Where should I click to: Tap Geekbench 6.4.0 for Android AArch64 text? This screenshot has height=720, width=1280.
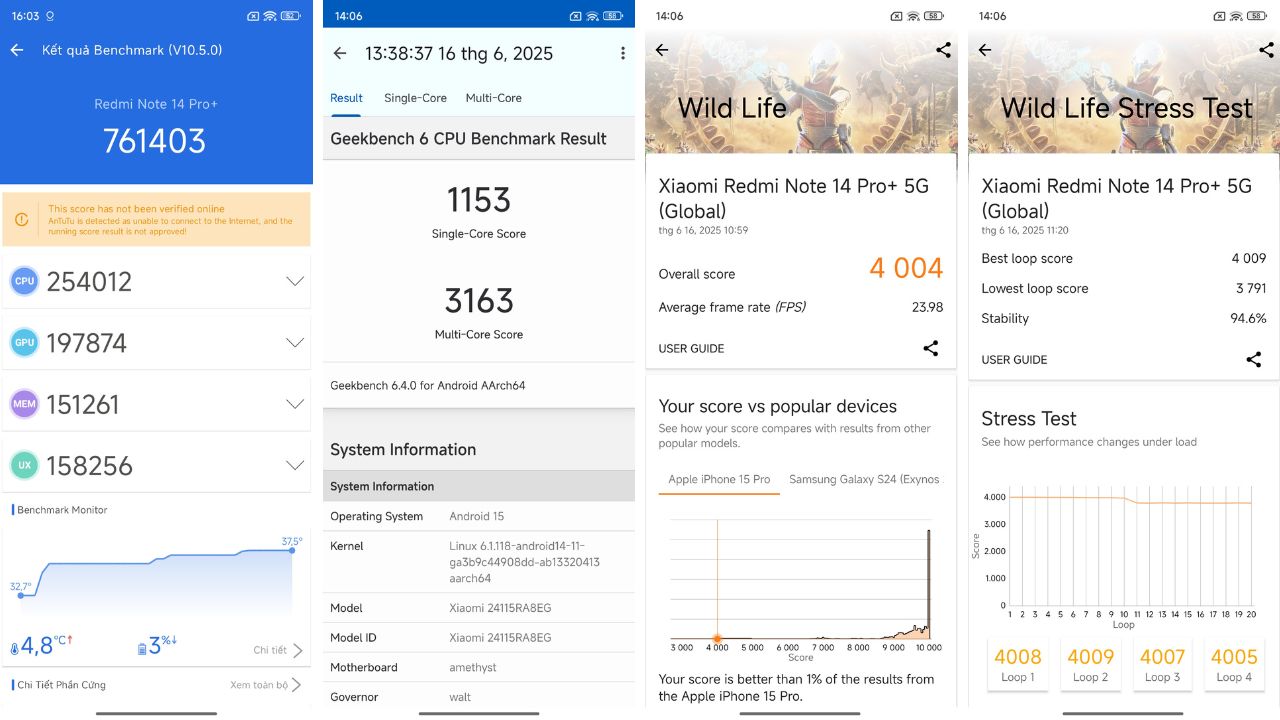pos(428,385)
